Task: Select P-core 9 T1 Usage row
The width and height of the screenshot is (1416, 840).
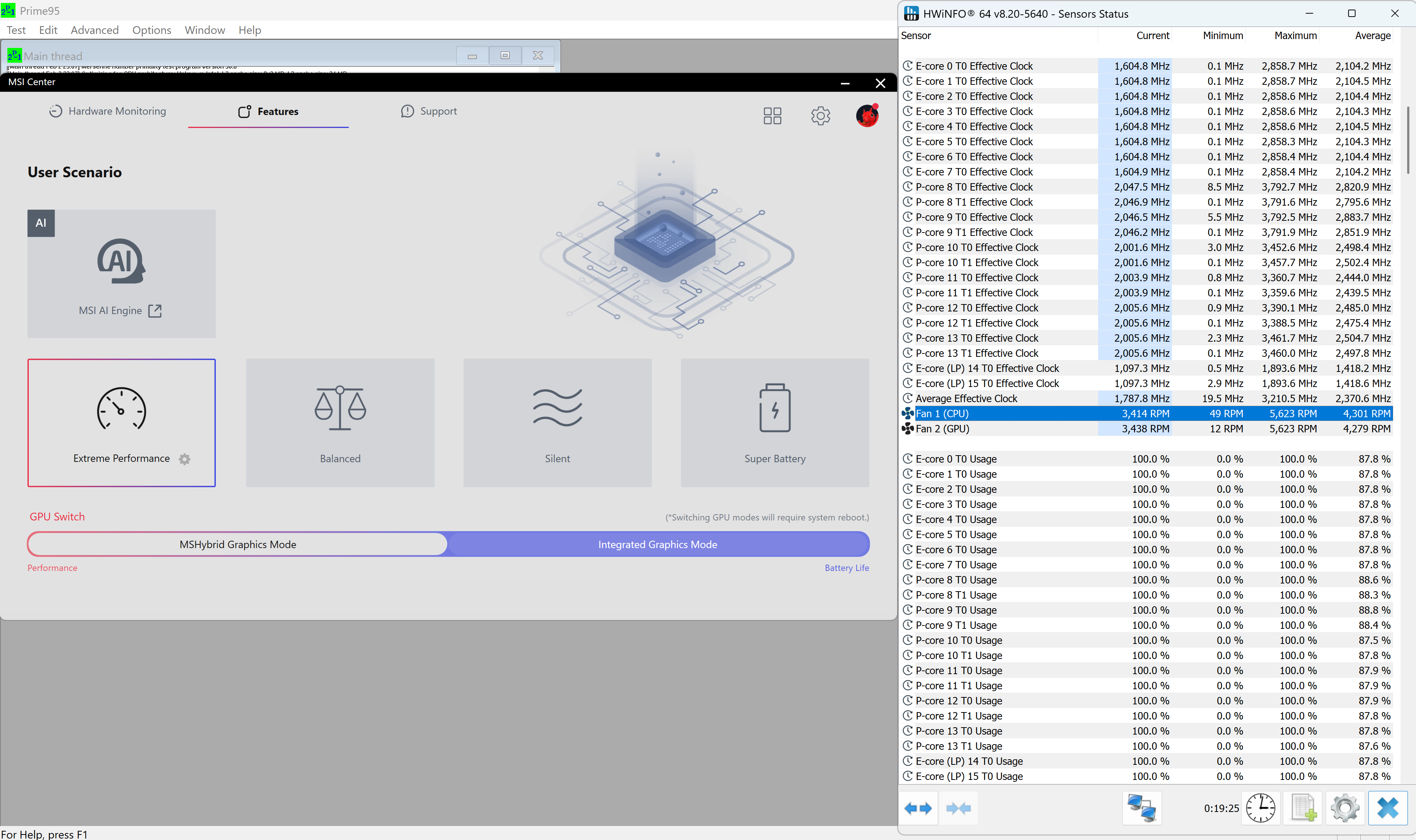Action: tap(1146, 625)
